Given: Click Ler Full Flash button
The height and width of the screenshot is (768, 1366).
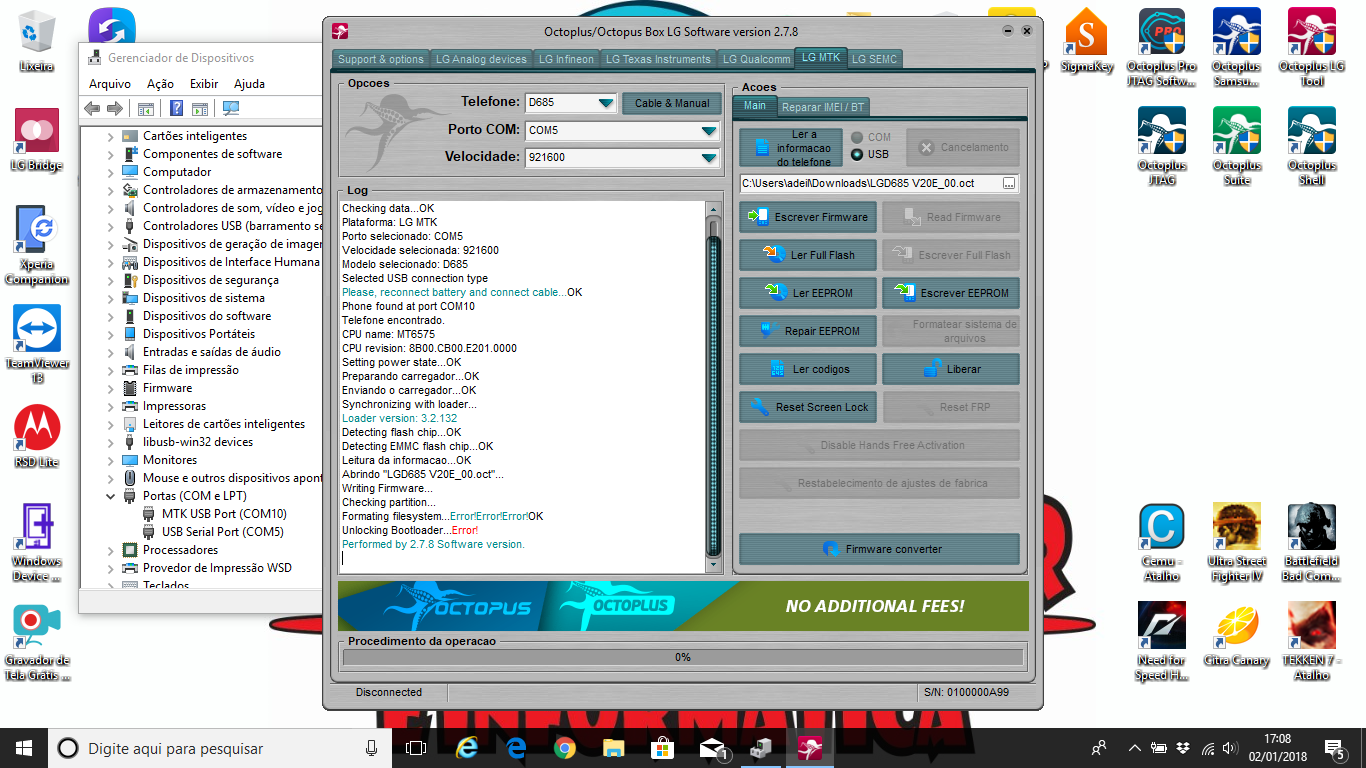Looking at the screenshot, I should (x=808, y=255).
